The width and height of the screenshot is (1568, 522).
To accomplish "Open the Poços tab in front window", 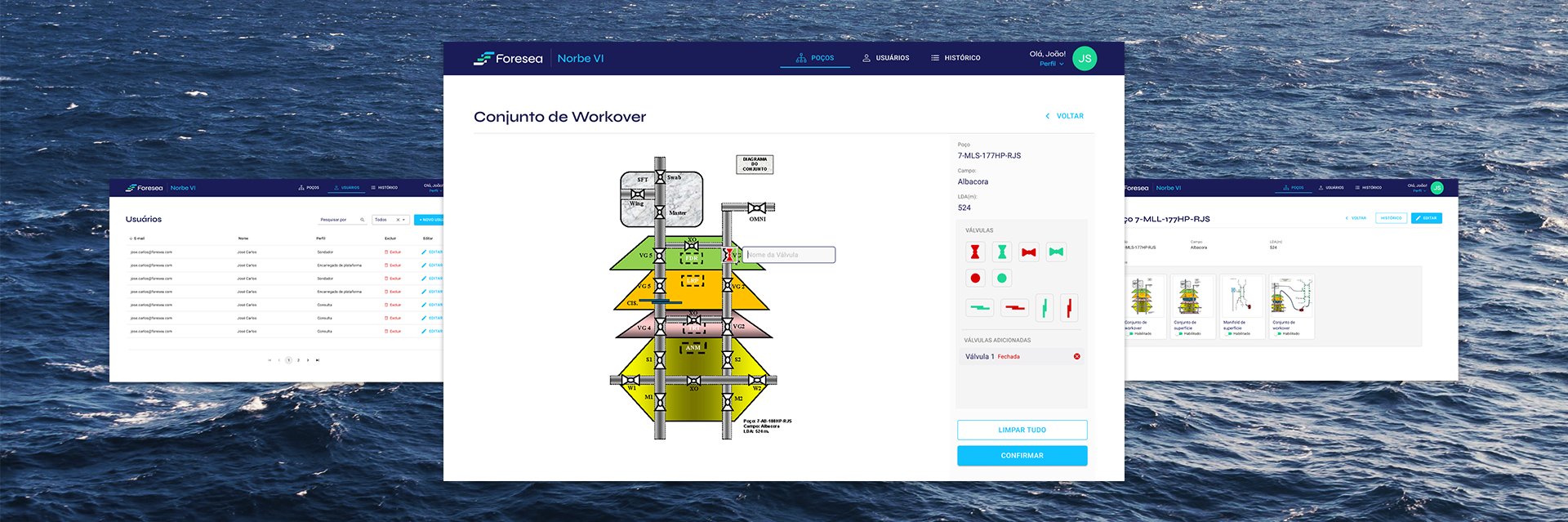I will 815,58.
